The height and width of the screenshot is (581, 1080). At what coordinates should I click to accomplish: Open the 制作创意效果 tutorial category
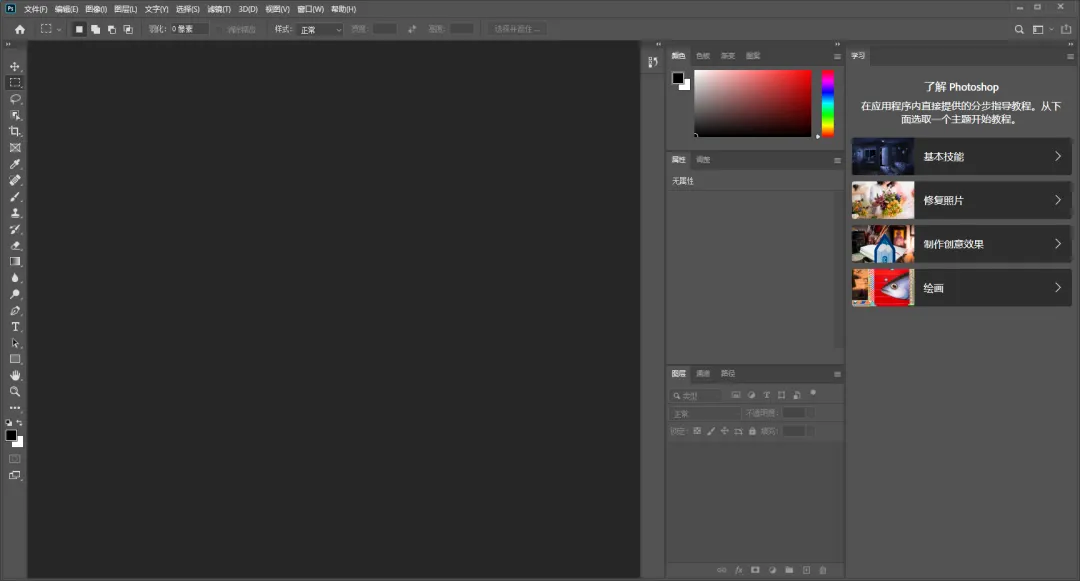tap(962, 244)
